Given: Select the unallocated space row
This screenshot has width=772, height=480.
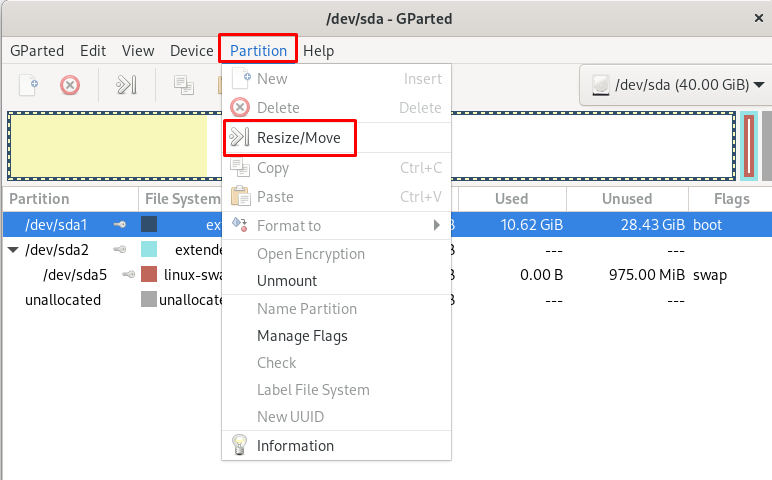Looking at the screenshot, I should (387, 300).
